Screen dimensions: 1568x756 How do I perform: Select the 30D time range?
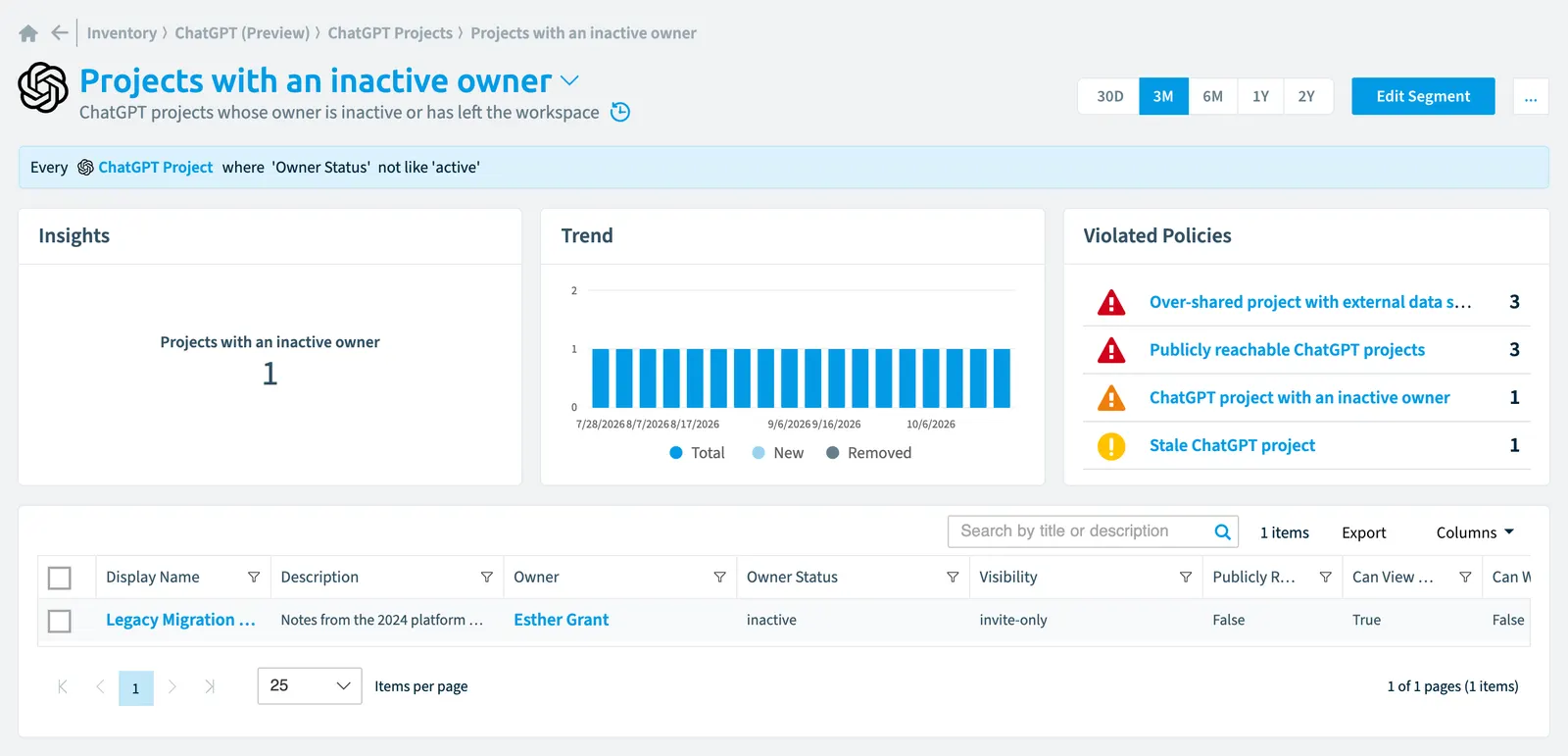tap(1109, 97)
